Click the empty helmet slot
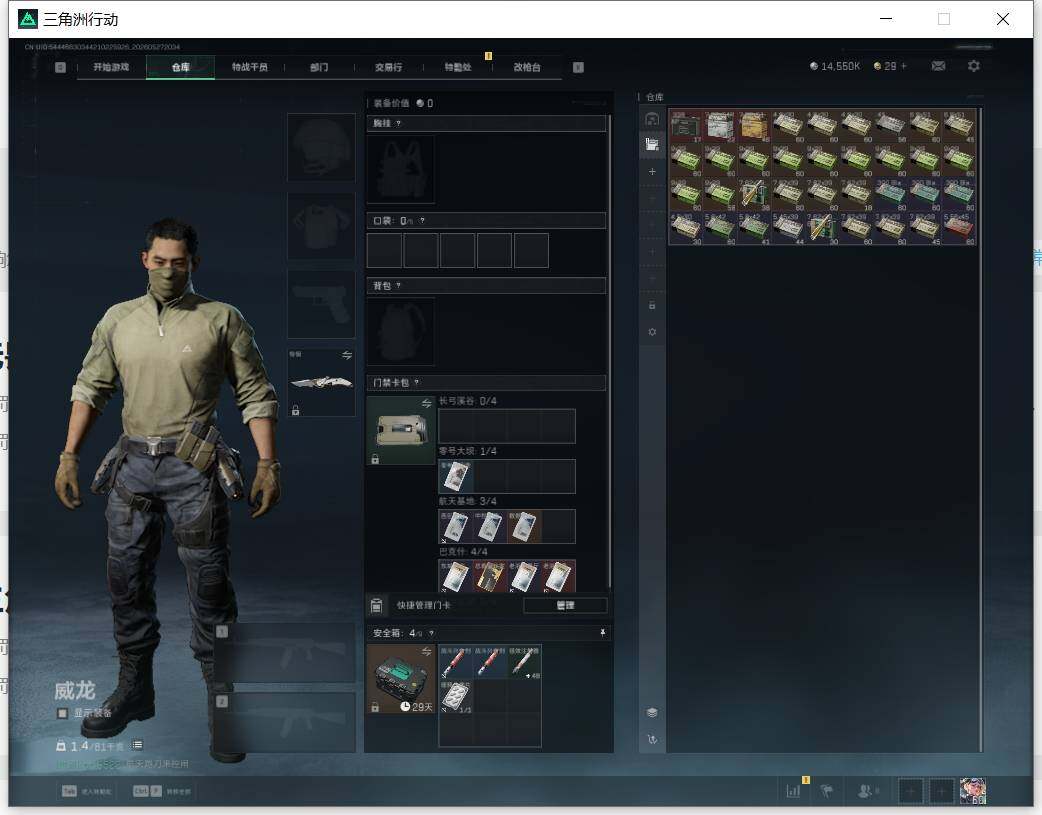The height and width of the screenshot is (815, 1042). tap(321, 147)
